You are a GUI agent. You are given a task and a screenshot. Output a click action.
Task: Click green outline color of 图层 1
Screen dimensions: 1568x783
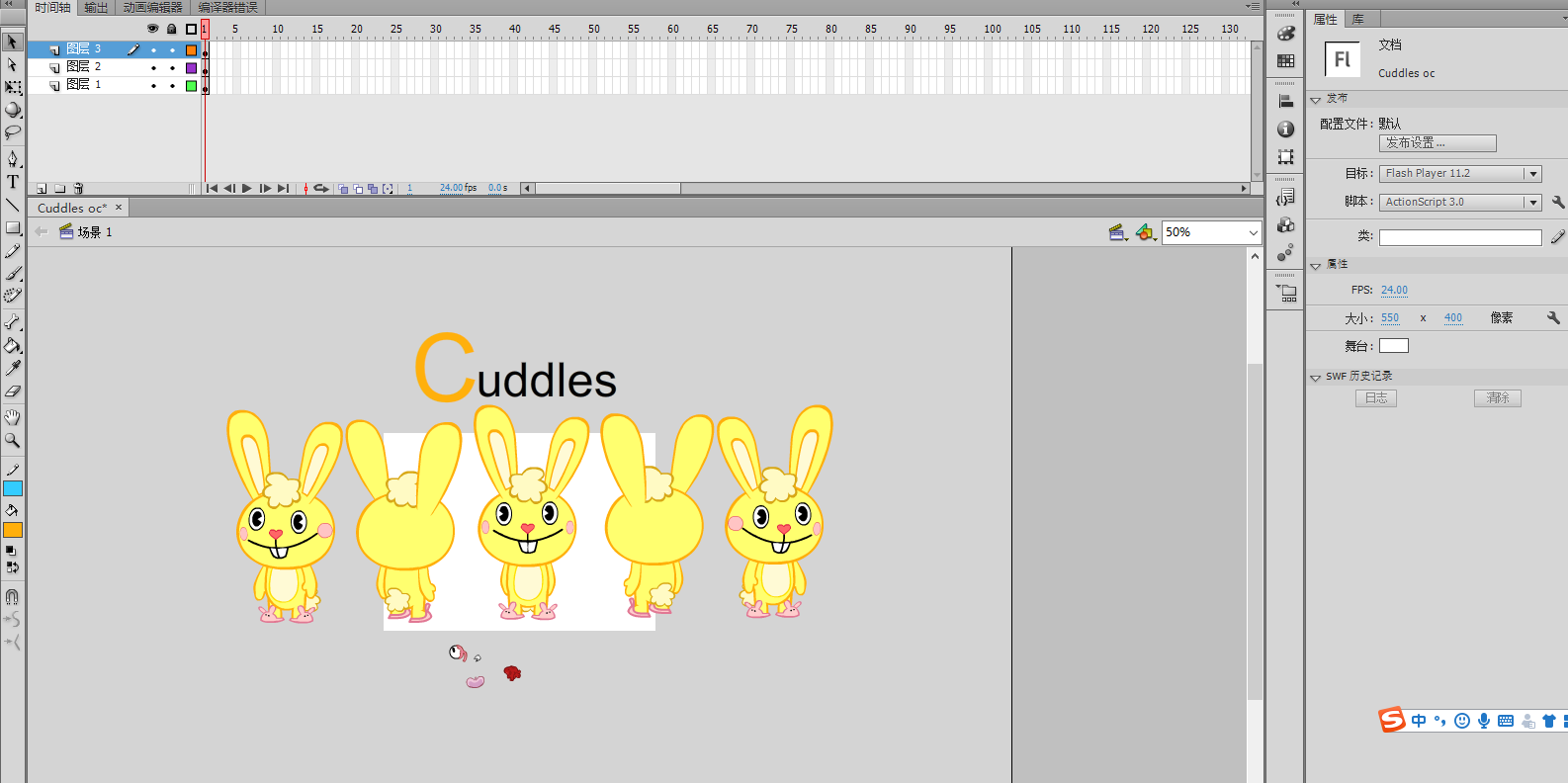[x=191, y=86]
